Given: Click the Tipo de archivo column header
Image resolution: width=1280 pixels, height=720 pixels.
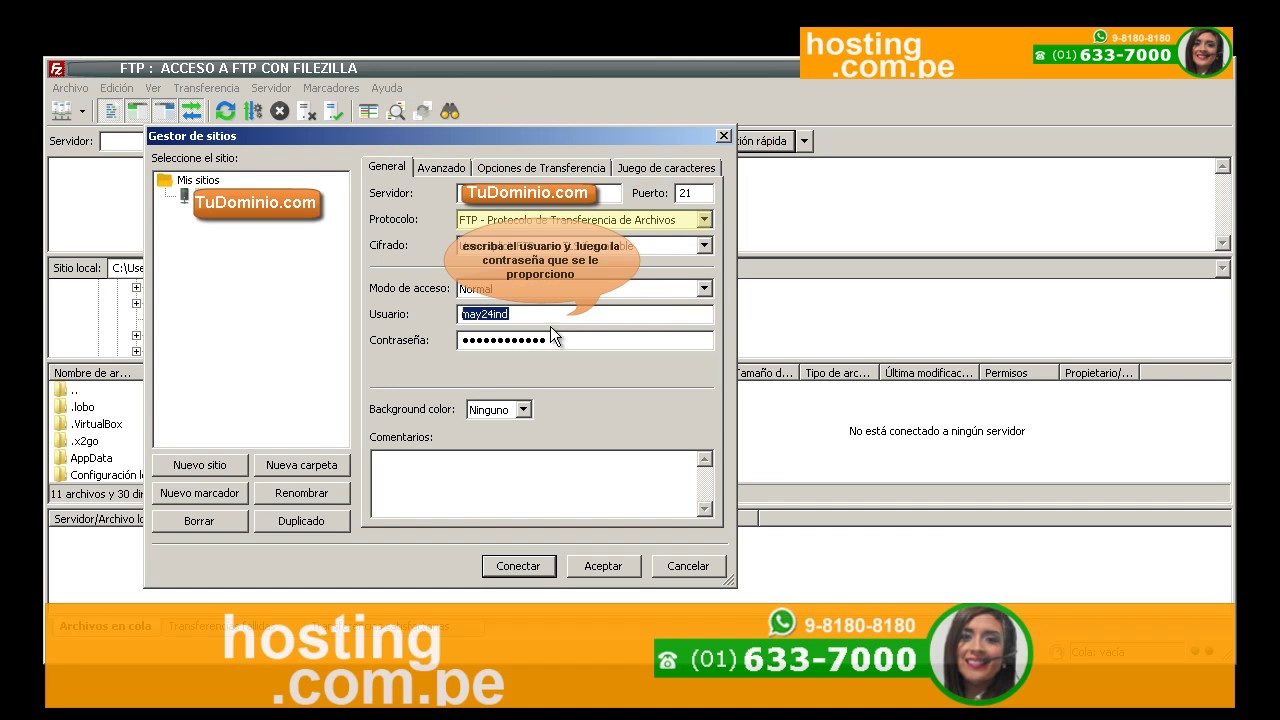Looking at the screenshot, I should [x=838, y=373].
